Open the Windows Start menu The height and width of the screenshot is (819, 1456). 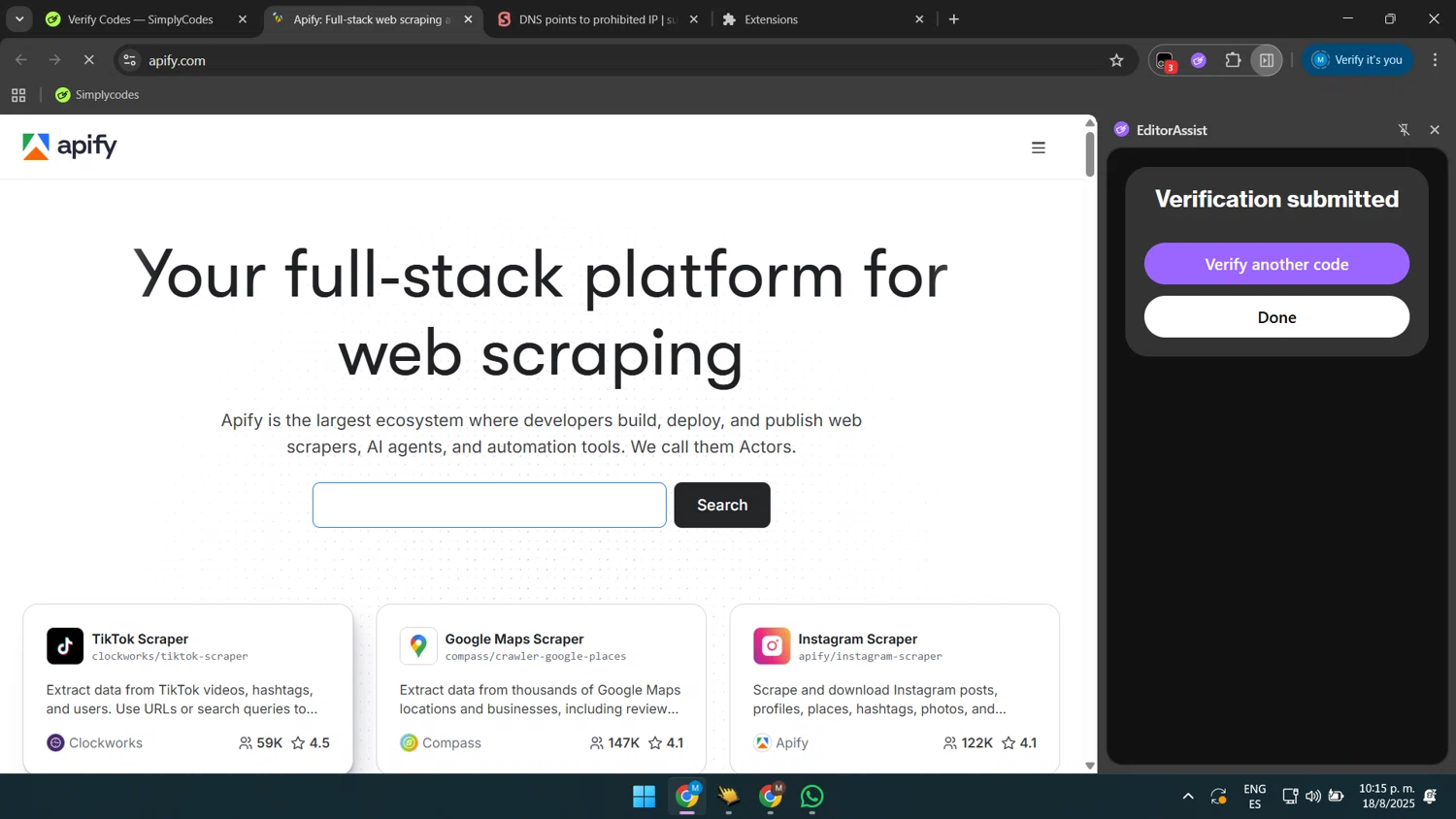(644, 797)
